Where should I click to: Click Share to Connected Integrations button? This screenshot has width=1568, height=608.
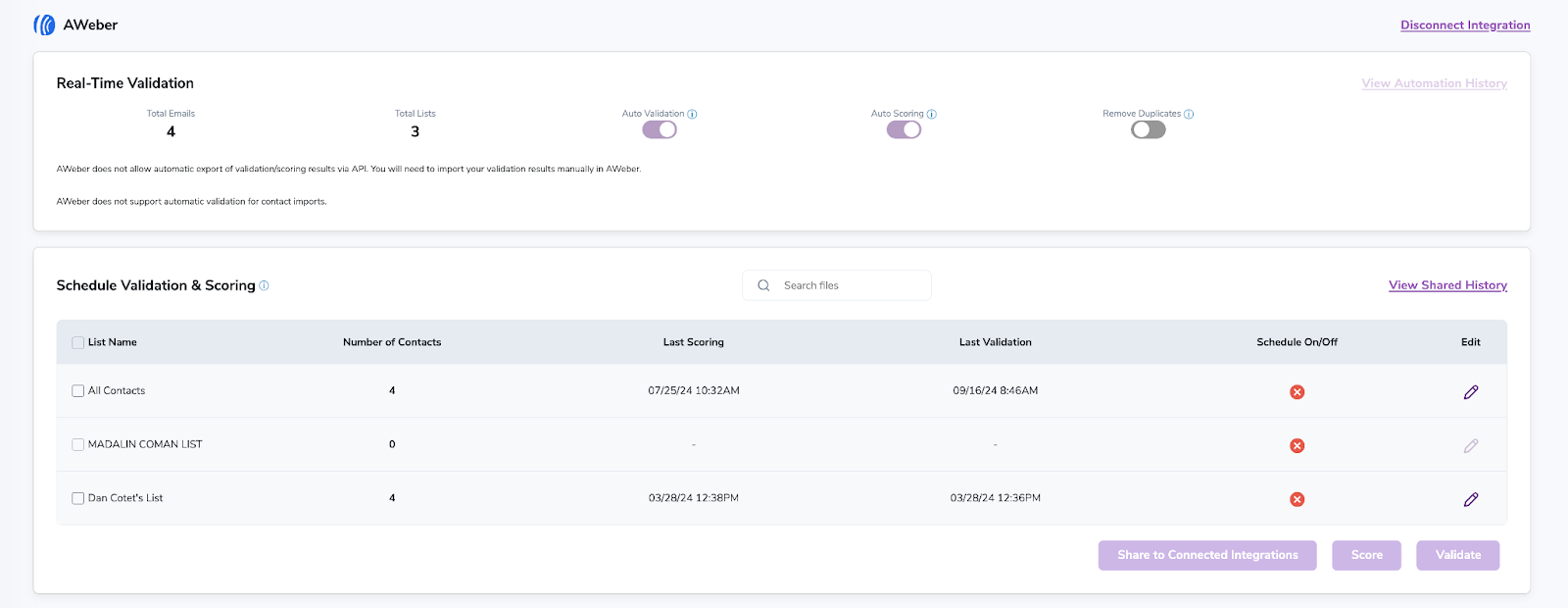1207,555
